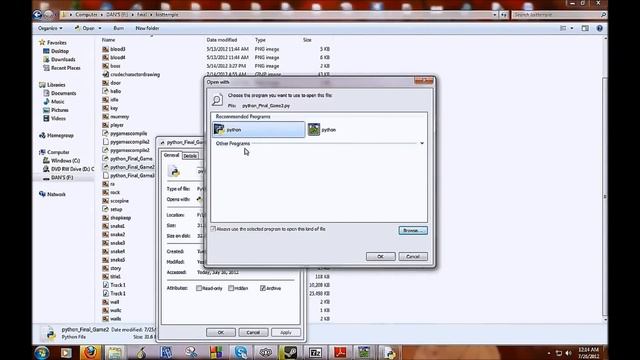Sort by the Date modified column header

pos(222,40)
